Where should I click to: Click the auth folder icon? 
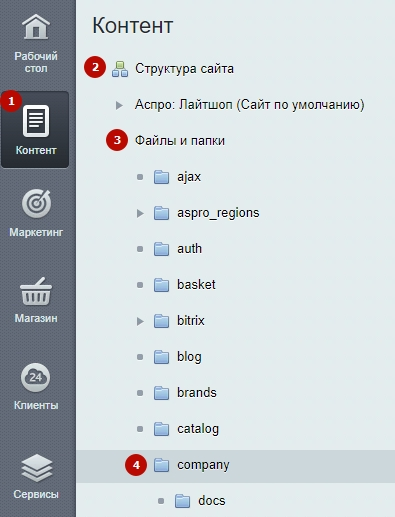(x=161, y=249)
